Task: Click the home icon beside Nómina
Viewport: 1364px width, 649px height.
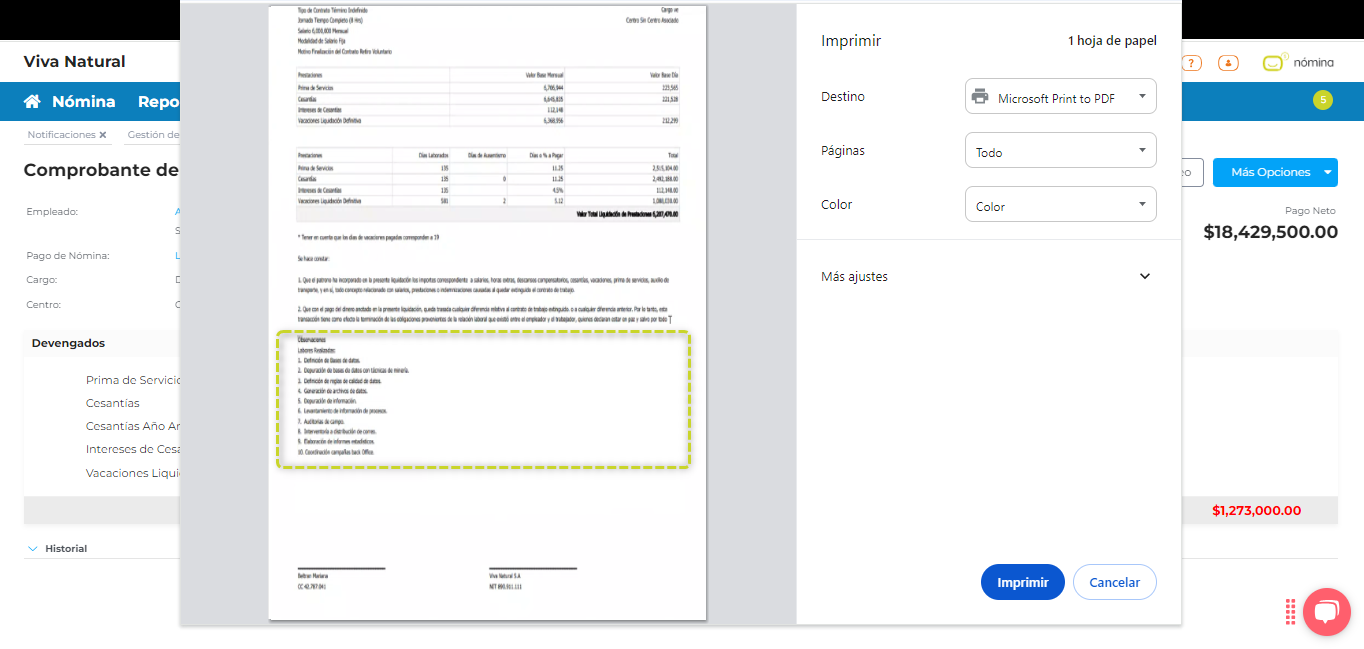Action: [32, 101]
